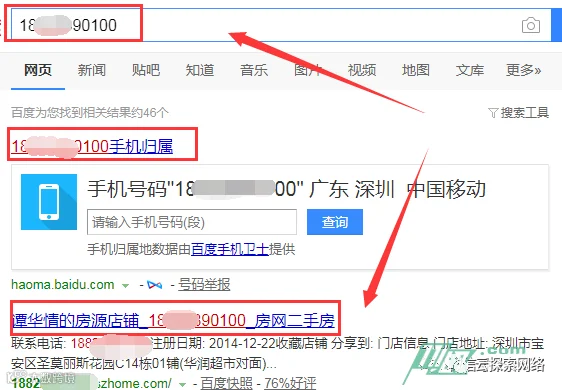The image size is (562, 390).
Task: Open the 手机归属 result link
Action: pyautogui.click(x=92, y=147)
